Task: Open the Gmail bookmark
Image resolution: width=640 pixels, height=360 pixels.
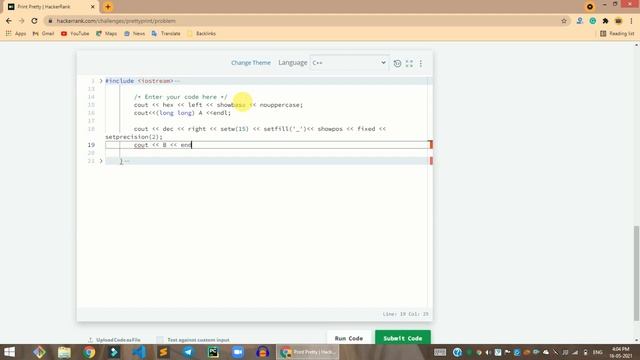Action: pos(43,33)
